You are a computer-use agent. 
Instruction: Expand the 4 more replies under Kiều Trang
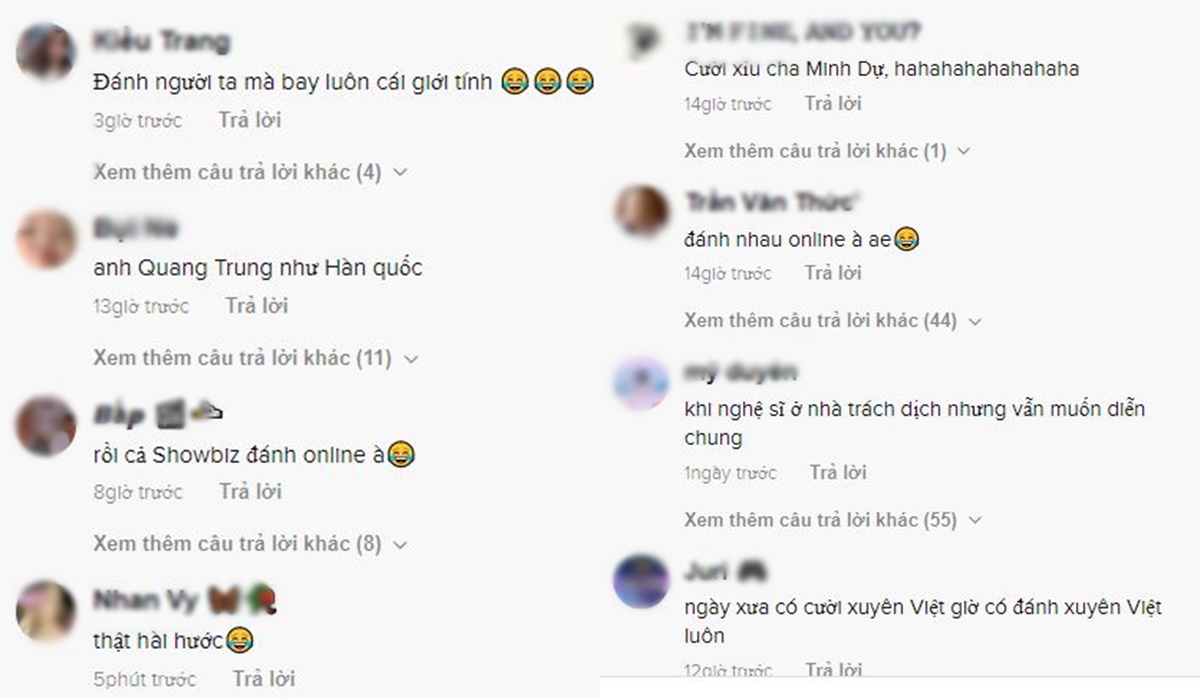point(251,172)
